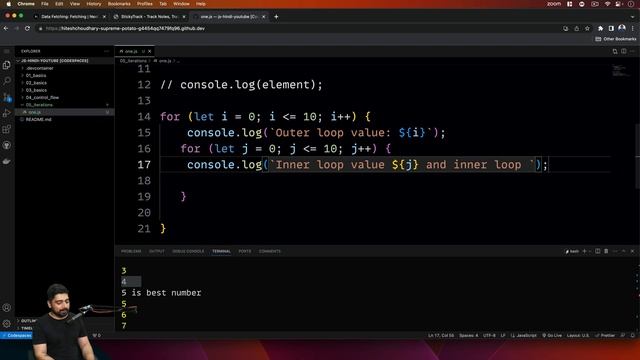Open Chrome Extensions puzzle icon
Screen dimensions: 640x360
pyautogui.click(x=600, y=29)
